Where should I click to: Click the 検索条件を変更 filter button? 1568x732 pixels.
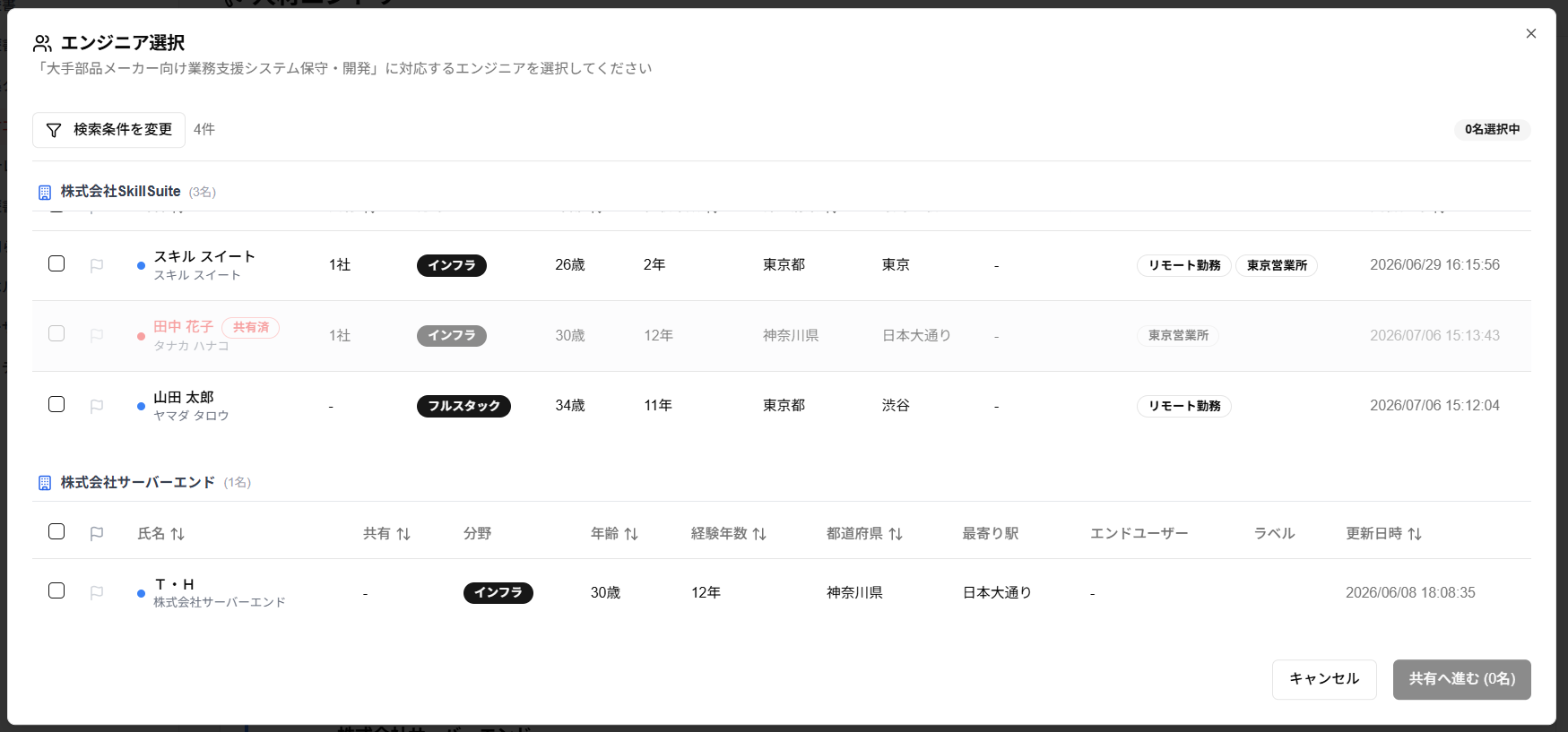108,130
